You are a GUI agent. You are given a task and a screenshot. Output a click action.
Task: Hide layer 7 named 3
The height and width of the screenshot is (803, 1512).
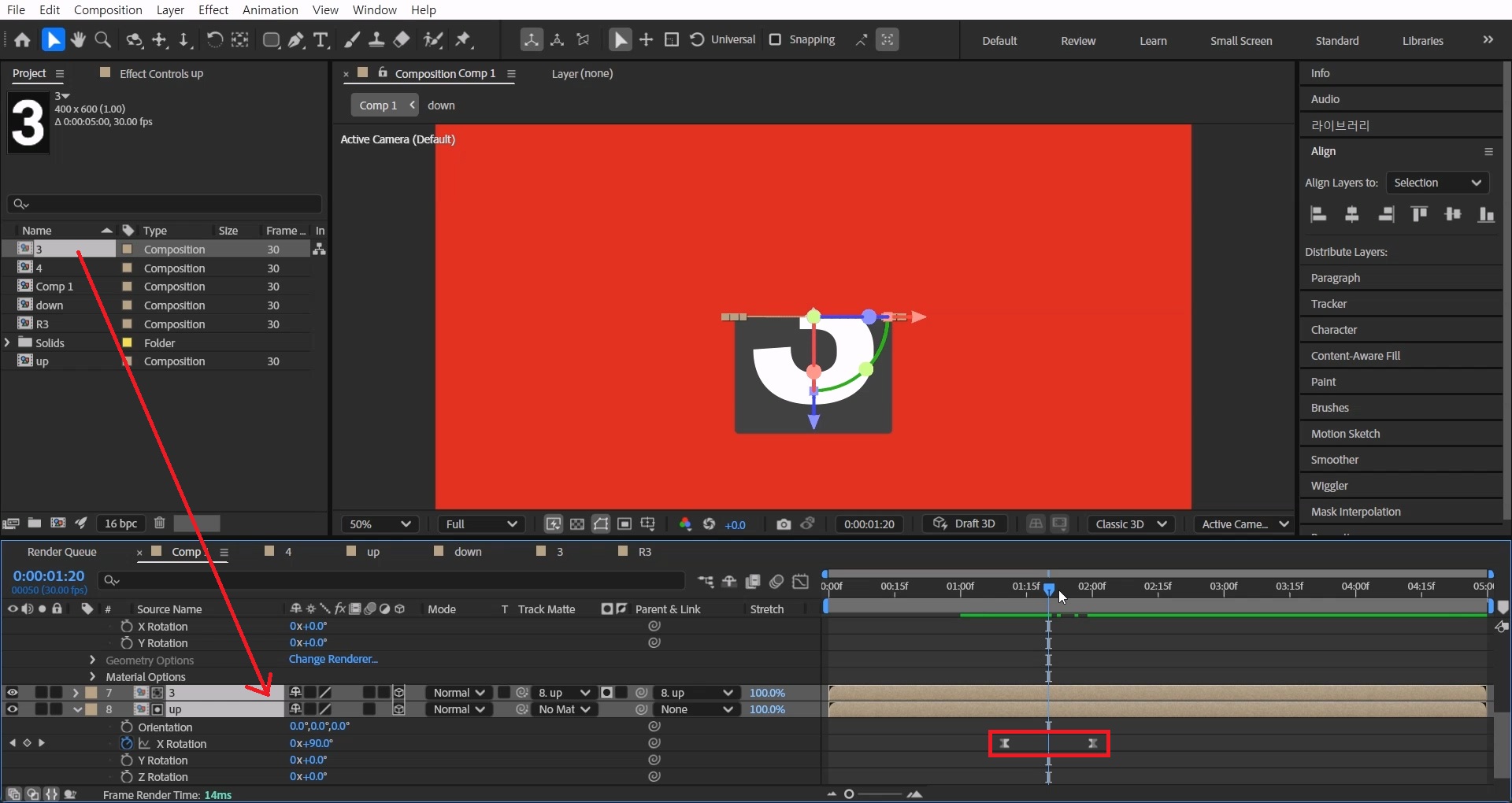pyautogui.click(x=12, y=693)
